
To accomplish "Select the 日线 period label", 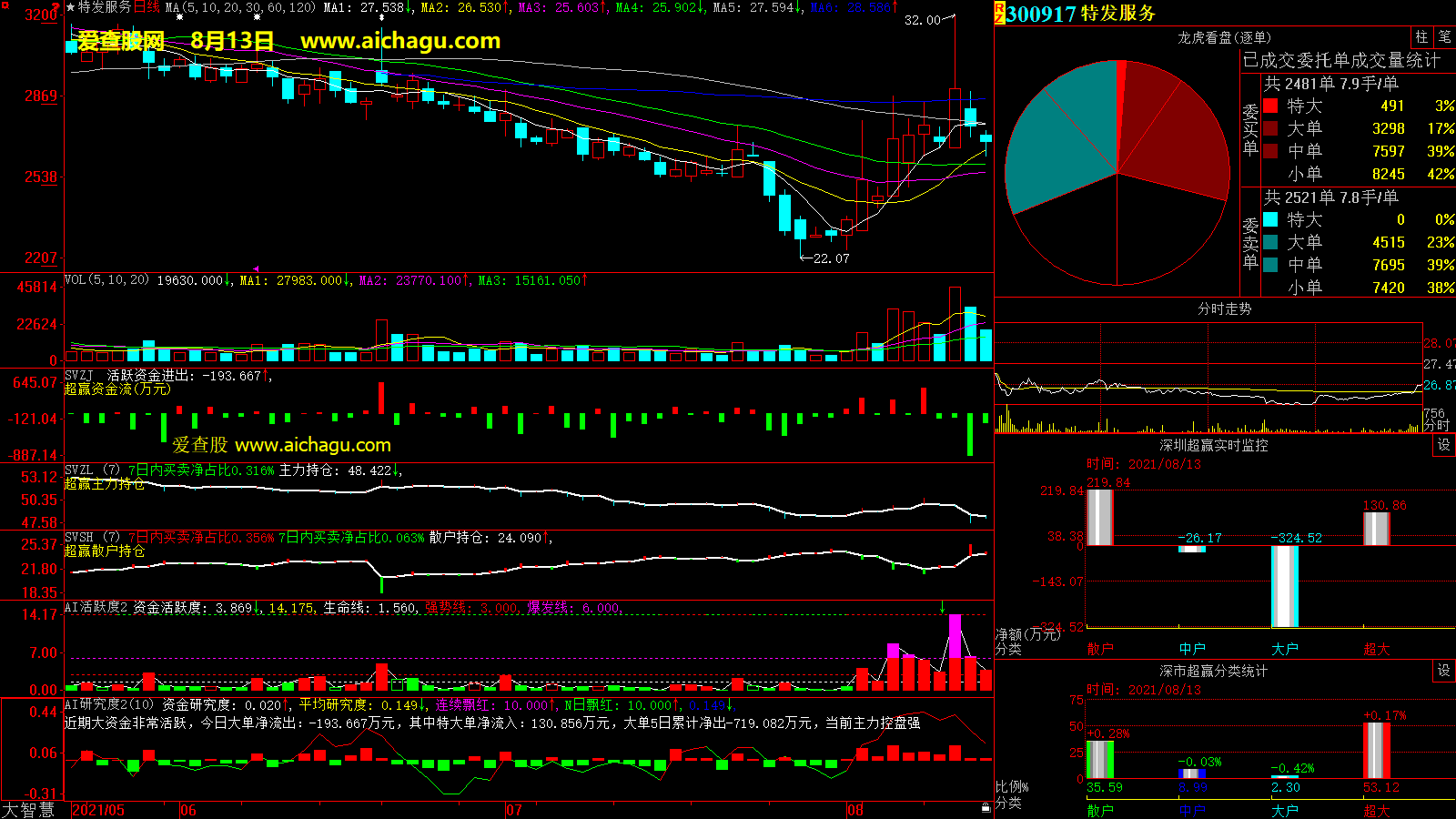I will (x=147, y=7).
